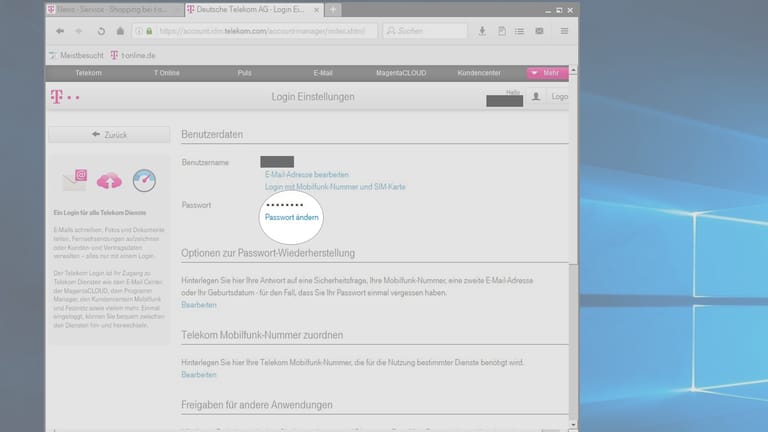Click Login mit Mobilfunk-Nummer und SIM-Karte link
The width and height of the screenshot is (768, 432).
(x=335, y=187)
